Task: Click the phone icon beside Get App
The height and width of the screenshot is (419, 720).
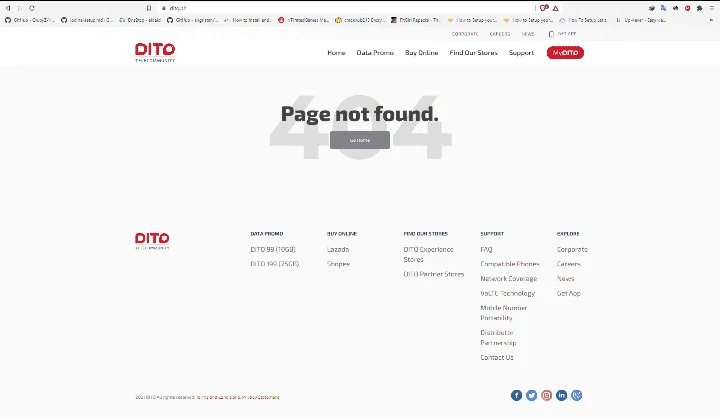Action: coord(551,34)
